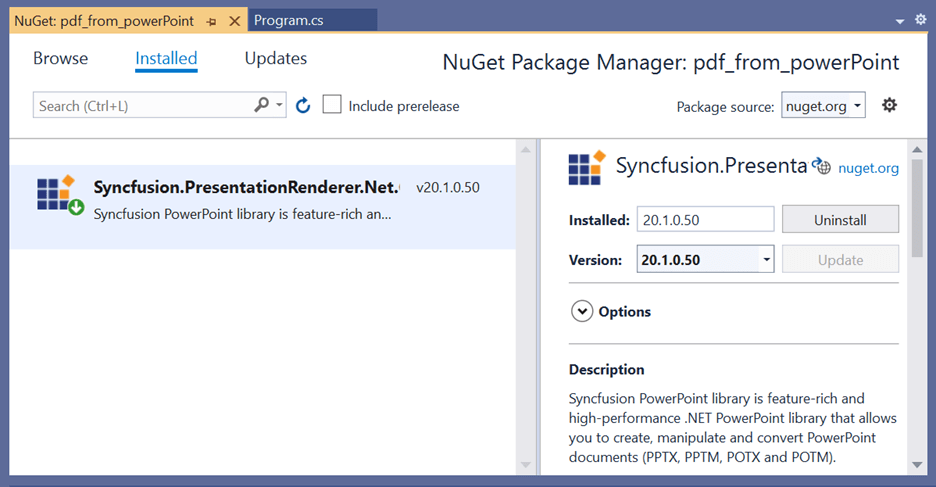Switch to the Browse tab
Image resolution: width=936 pixels, height=487 pixels.
60,59
